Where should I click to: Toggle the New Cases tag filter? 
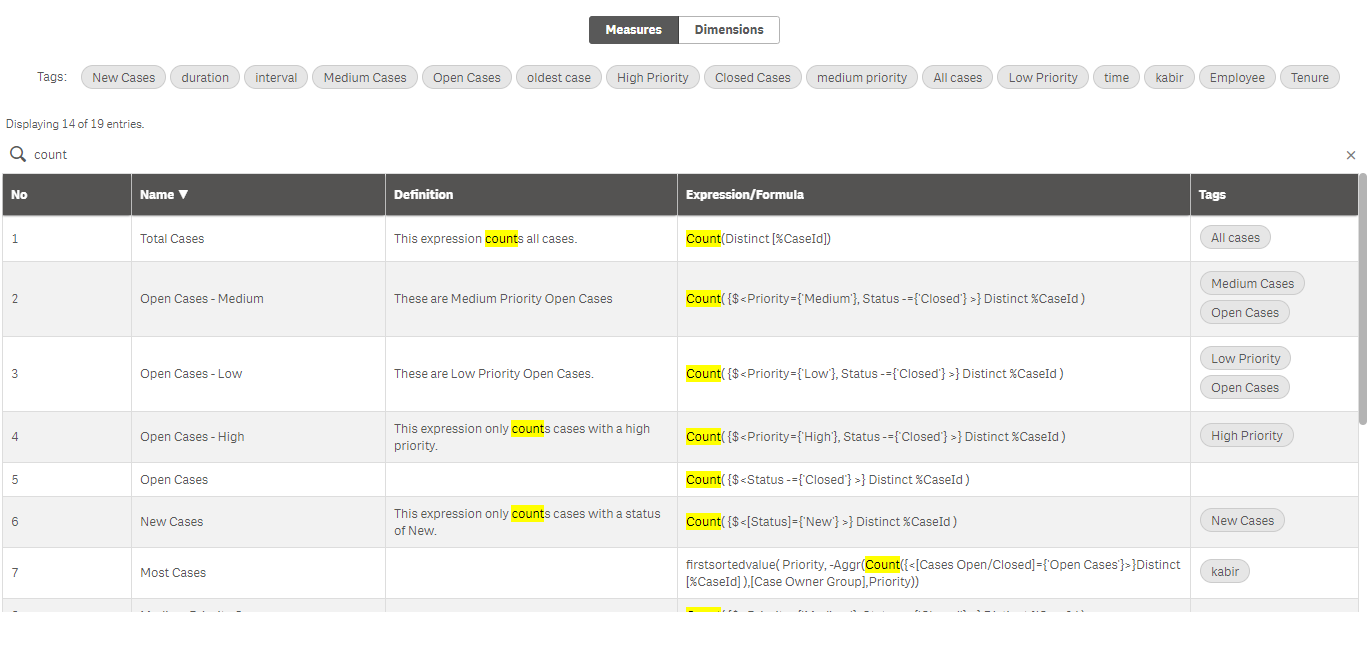(124, 77)
